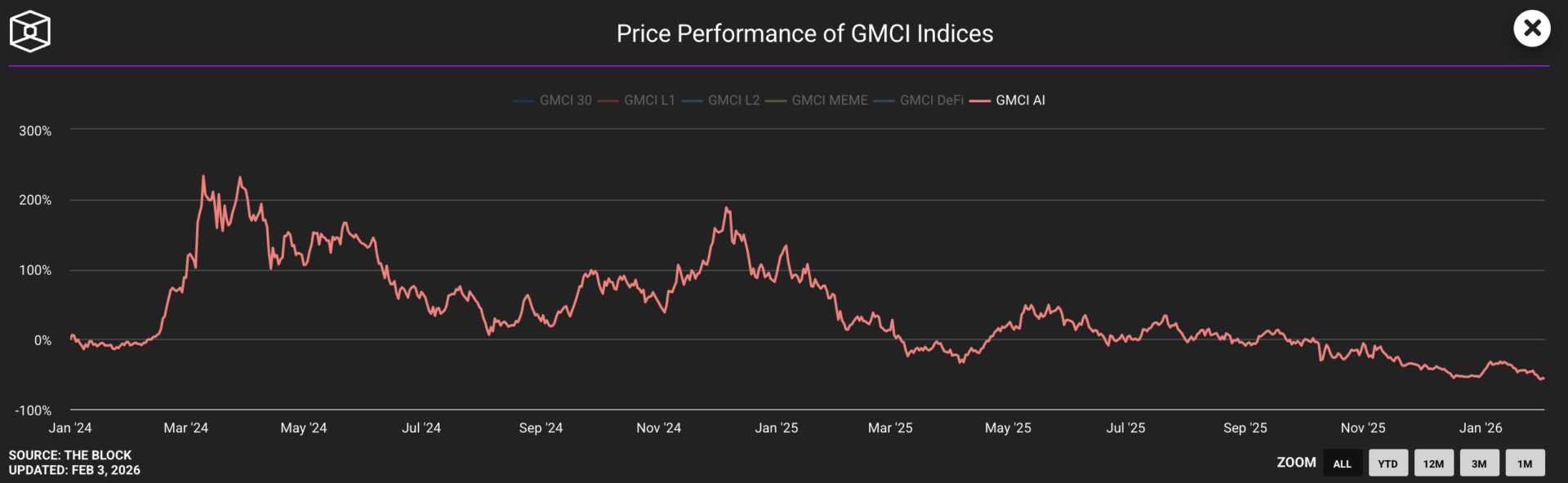Viewport: 1568px width, 483px height.
Task: Click the Jan '25 x-axis label
Action: pyautogui.click(x=776, y=428)
